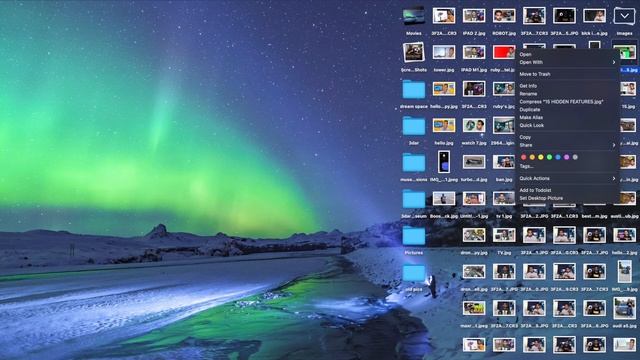Viewport: 640px width, 360px height.
Task: Select the watch 7.jpg file
Action: point(474,125)
